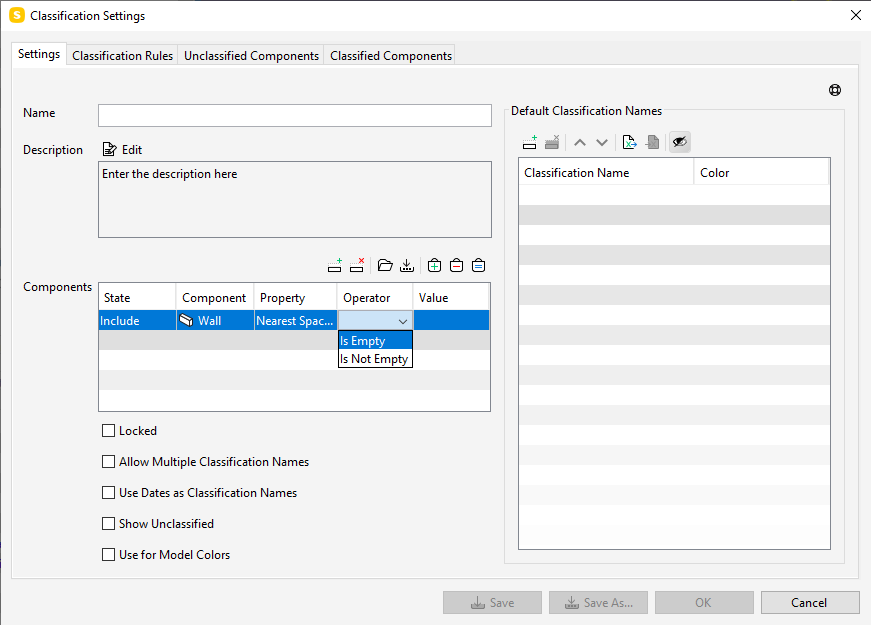Click the Property column header
Screen dimensions: 871x625
[x=296, y=298]
